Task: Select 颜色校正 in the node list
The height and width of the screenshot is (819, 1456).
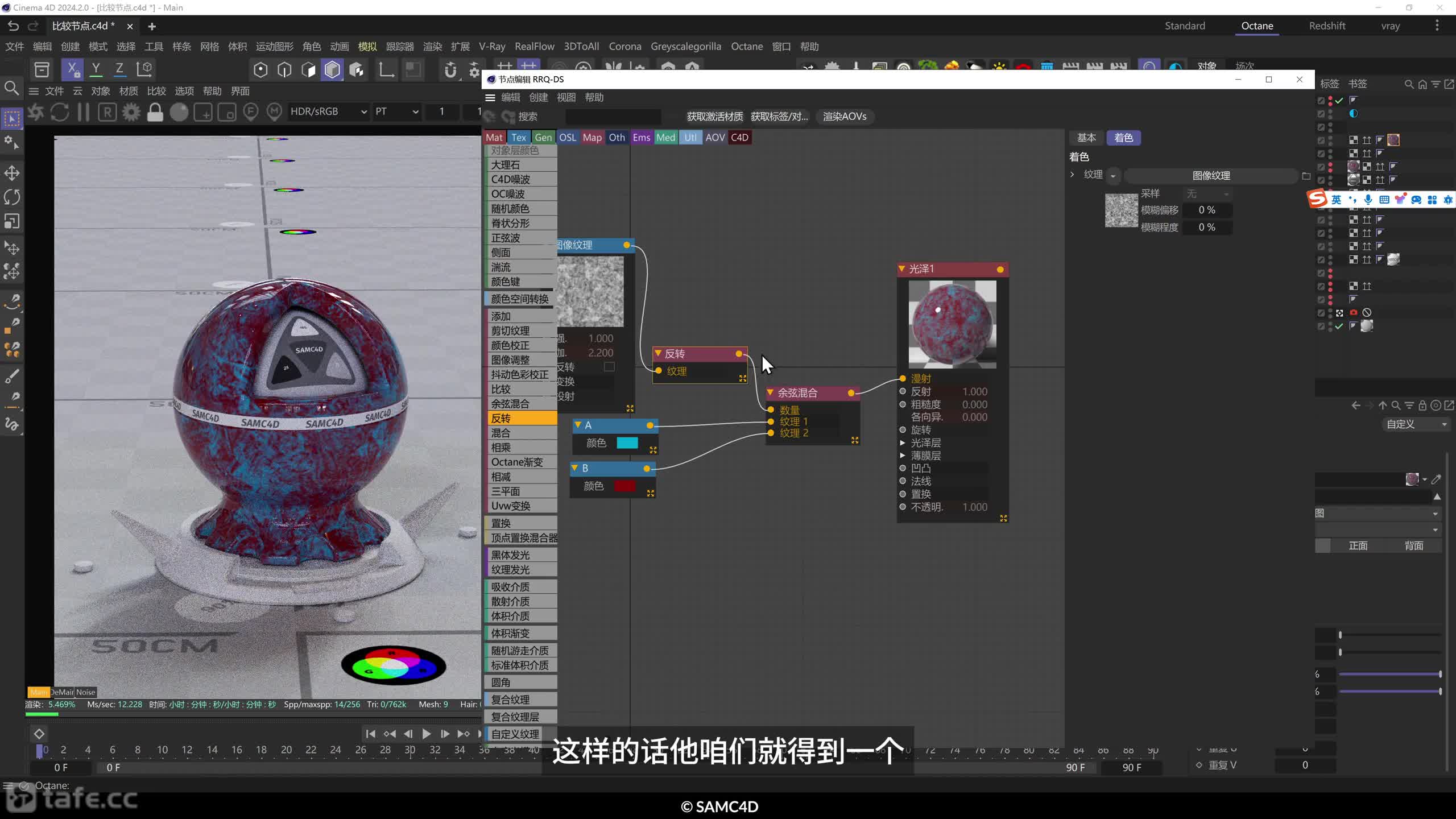Action: pos(520,345)
